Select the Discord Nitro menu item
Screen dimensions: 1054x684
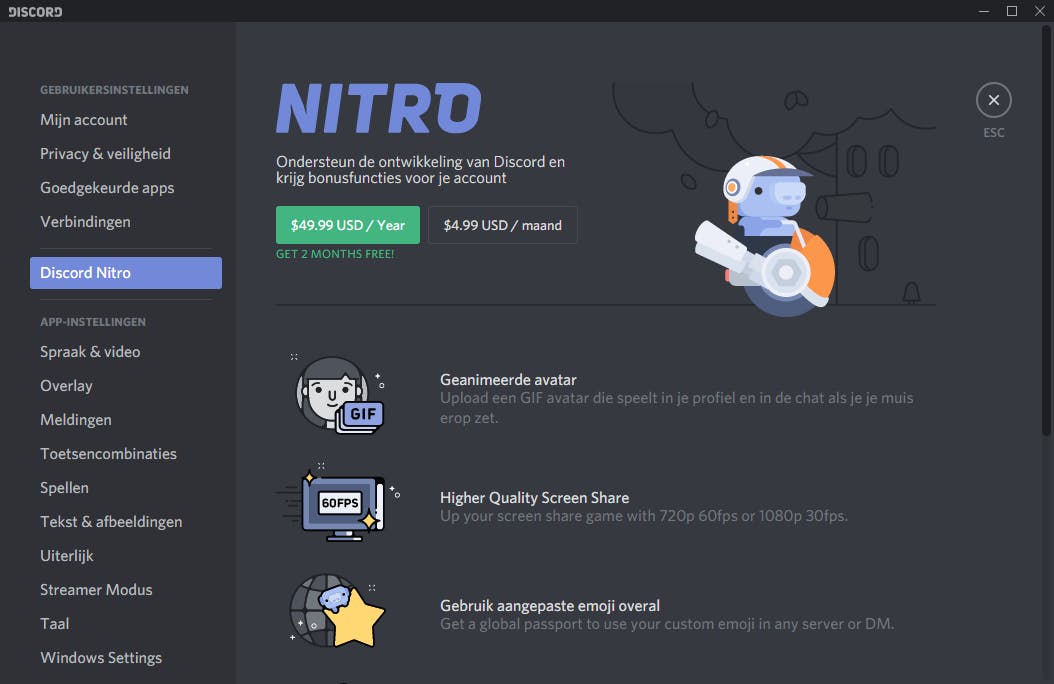[x=126, y=273]
